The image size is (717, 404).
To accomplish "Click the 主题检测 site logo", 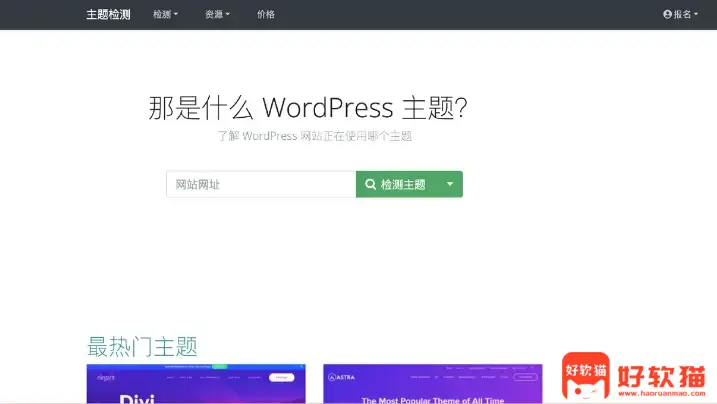I will pyautogui.click(x=108, y=15).
